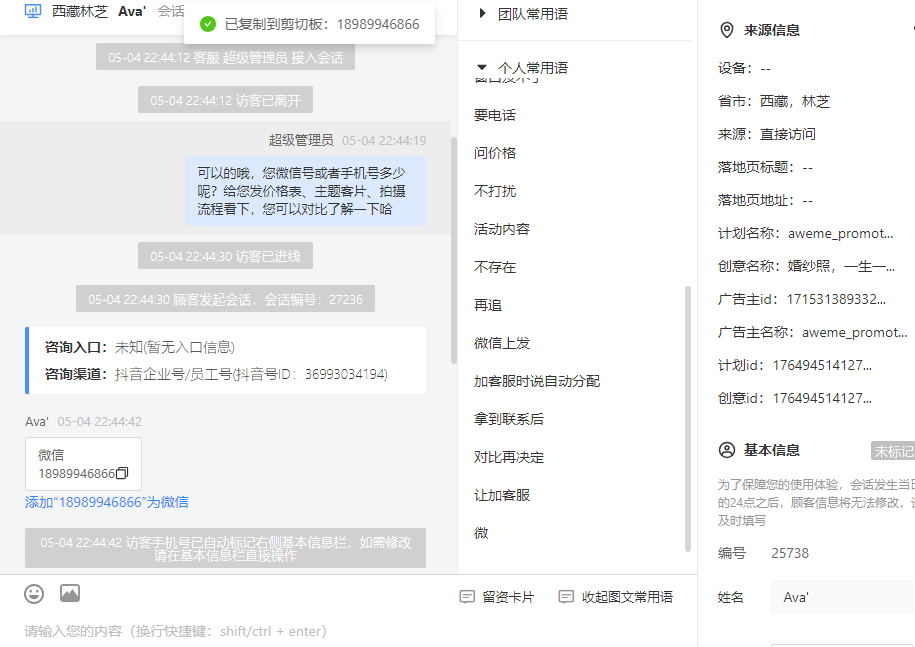Select quick phrase 对比再决定
The image size is (915, 647).
509,457
